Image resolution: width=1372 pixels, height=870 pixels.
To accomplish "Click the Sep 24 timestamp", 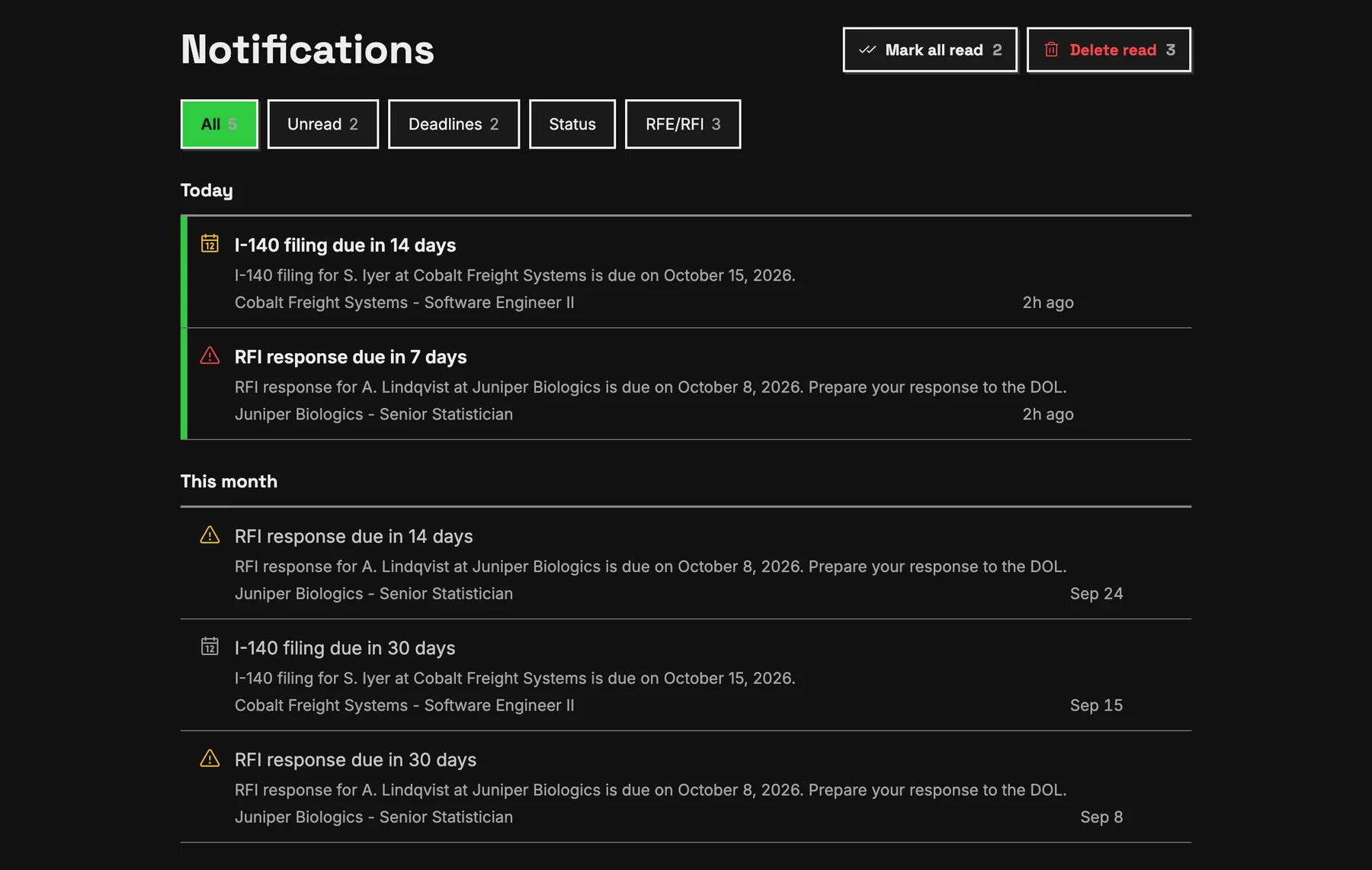I will (1096, 593).
